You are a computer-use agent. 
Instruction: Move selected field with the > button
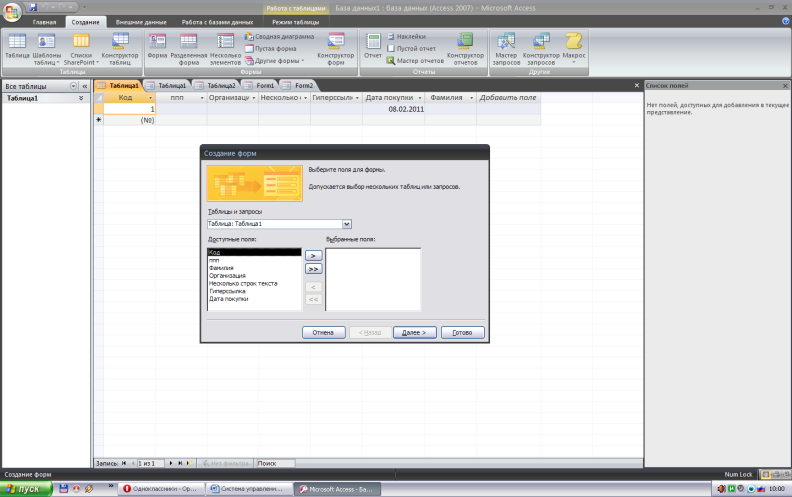313,256
